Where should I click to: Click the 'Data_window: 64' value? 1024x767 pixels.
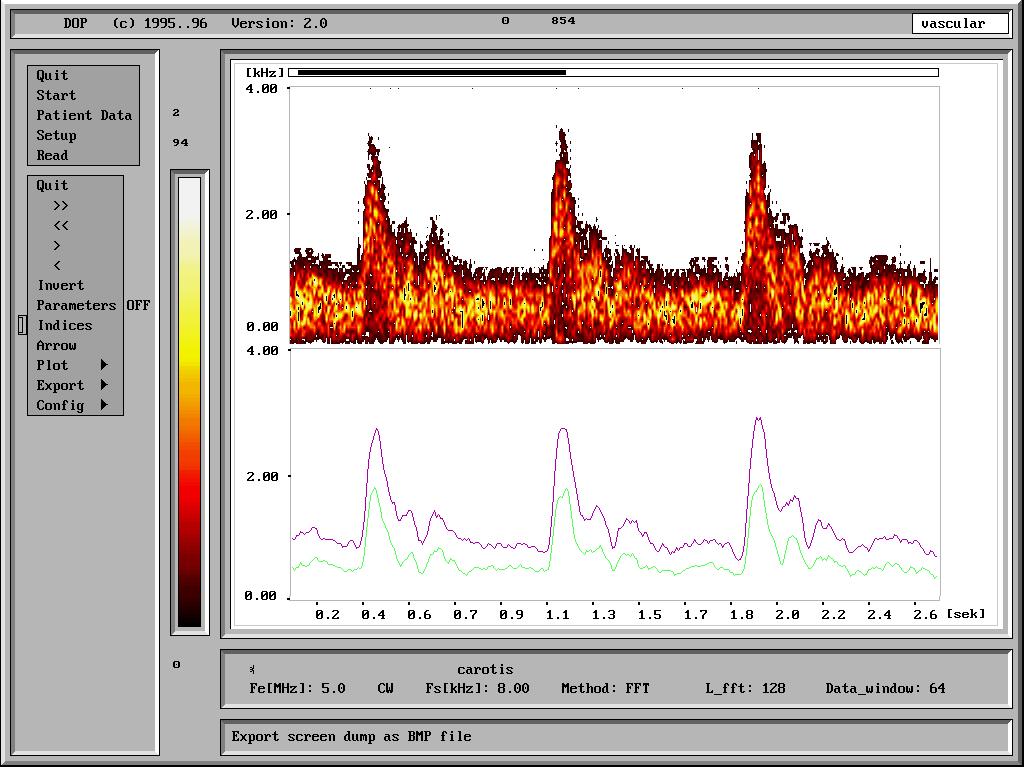click(886, 689)
